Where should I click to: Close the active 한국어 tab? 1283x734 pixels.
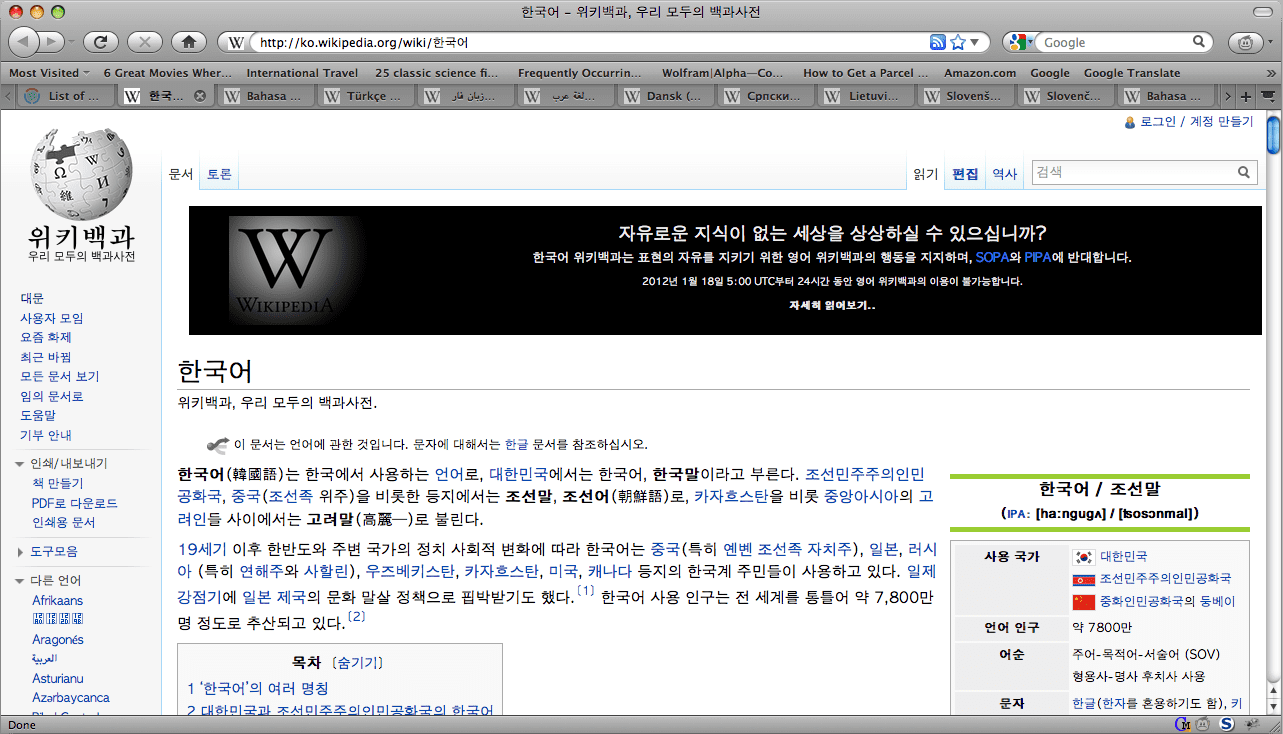tap(200, 96)
